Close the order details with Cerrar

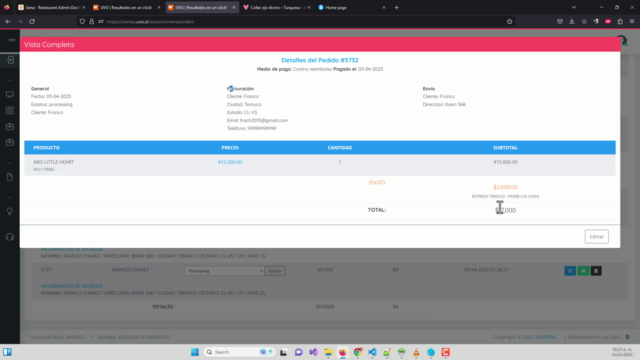point(596,236)
